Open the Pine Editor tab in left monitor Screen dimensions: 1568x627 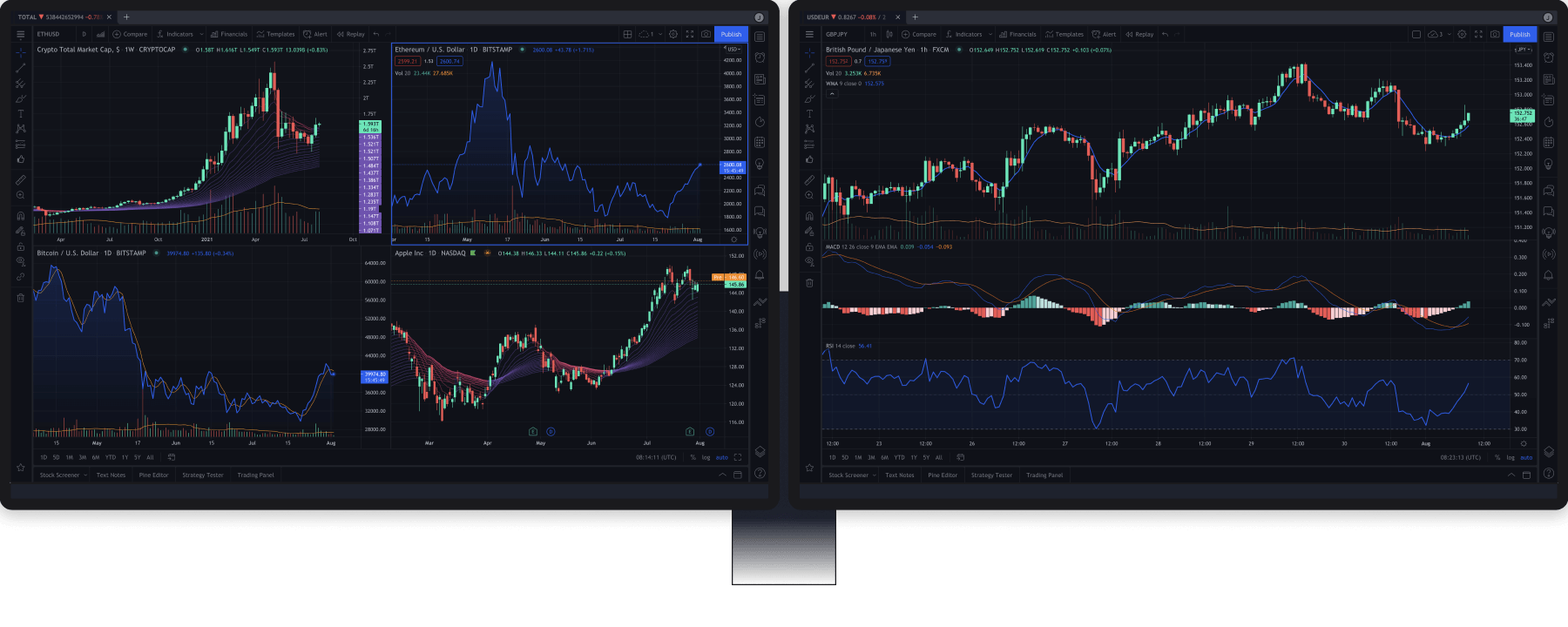pos(153,475)
